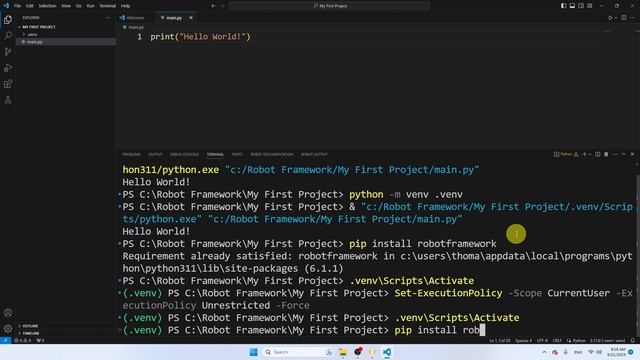Switch to the main.py editor tab
Image resolution: width=640 pixels, height=360 pixels.
pos(174,18)
